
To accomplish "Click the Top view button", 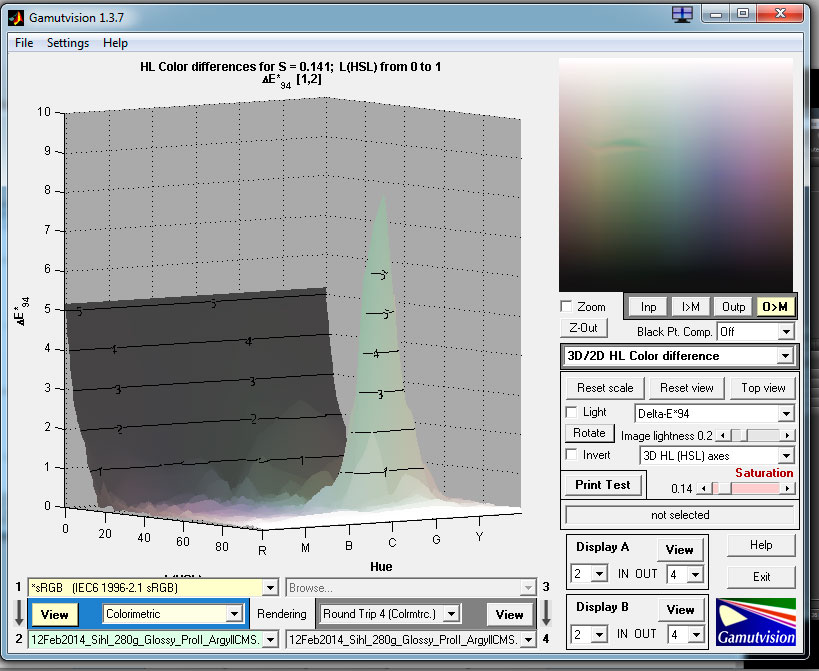I will click(763, 388).
